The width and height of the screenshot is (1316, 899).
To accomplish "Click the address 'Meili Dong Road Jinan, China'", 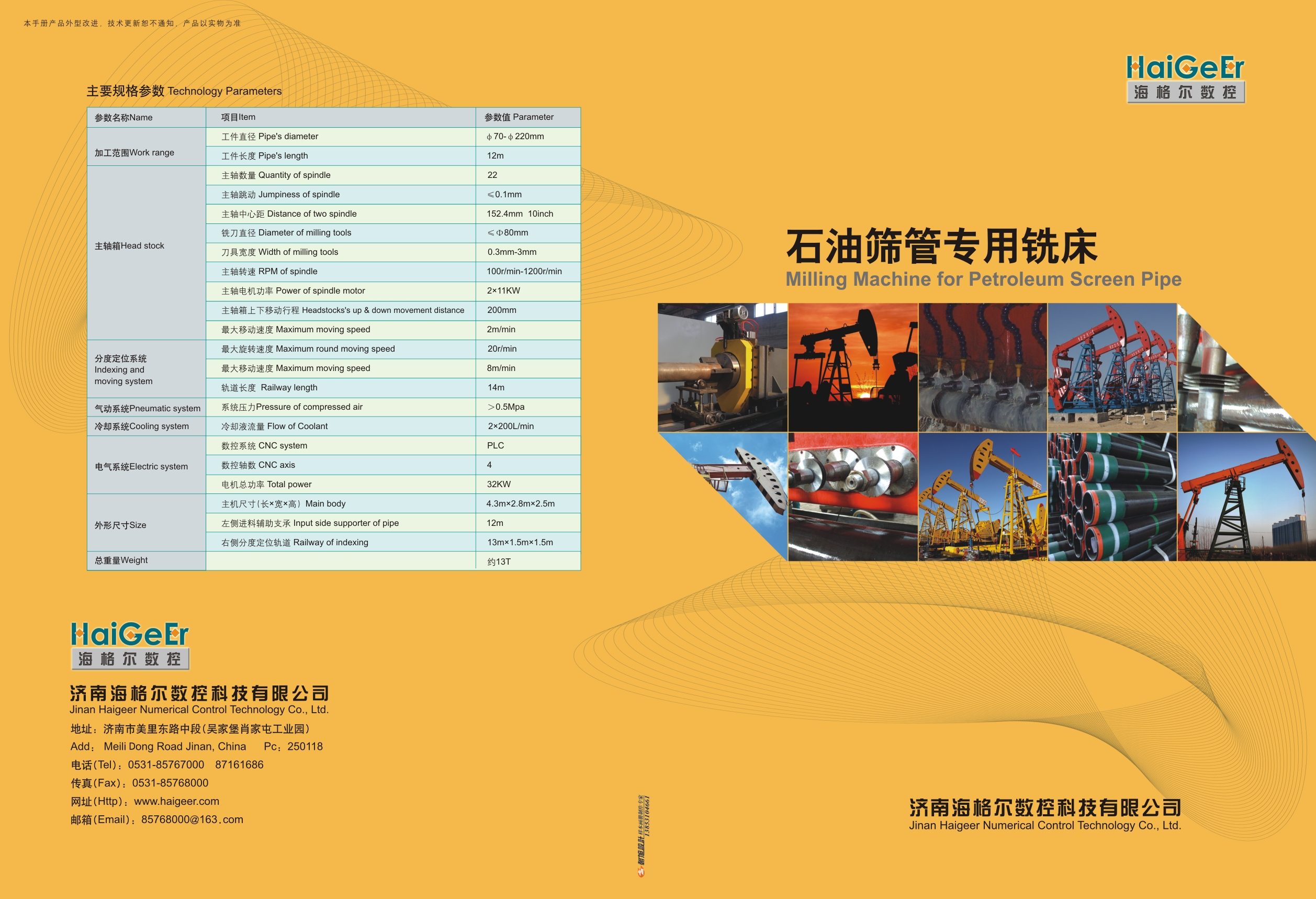I will (174, 747).
